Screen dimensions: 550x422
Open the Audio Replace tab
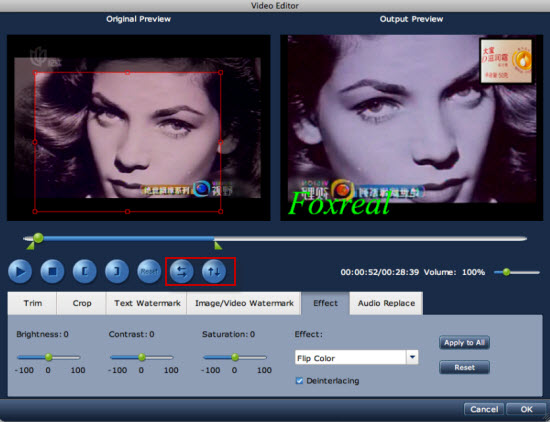[x=386, y=303]
